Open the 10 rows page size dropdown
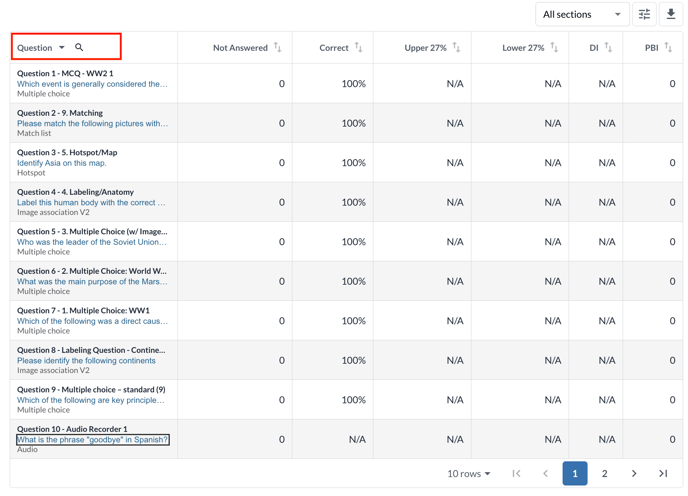The height and width of the screenshot is (496, 688). (469, 473)
